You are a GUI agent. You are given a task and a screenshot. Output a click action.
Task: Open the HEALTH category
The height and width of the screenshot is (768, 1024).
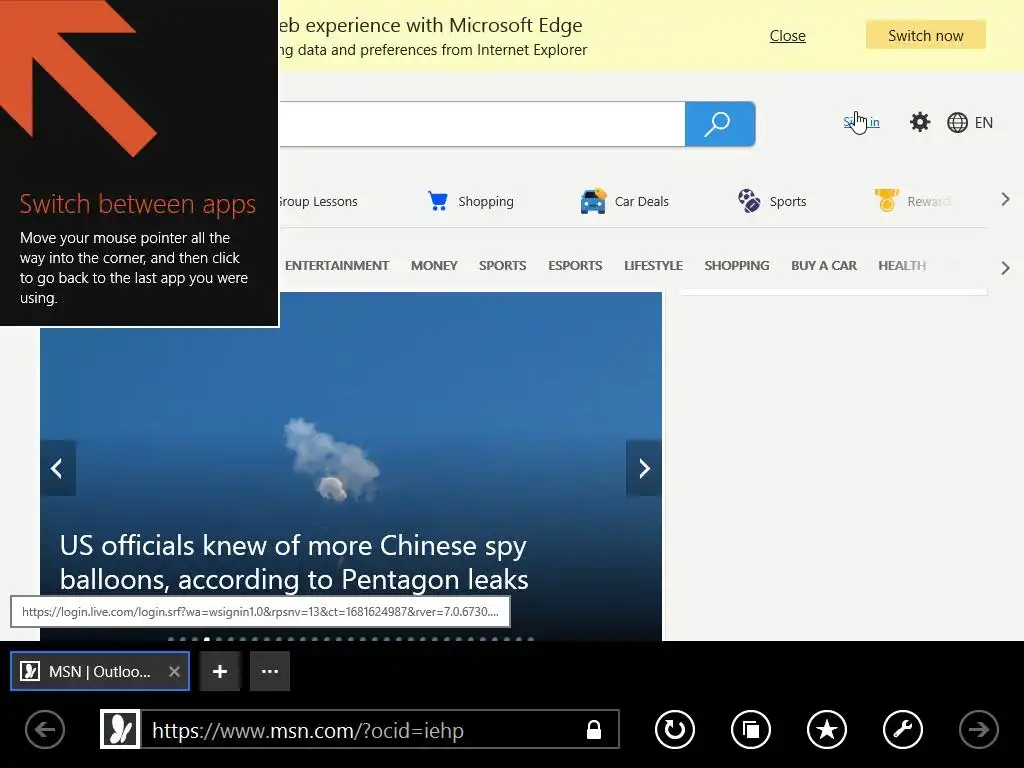[x=902, y=266]
